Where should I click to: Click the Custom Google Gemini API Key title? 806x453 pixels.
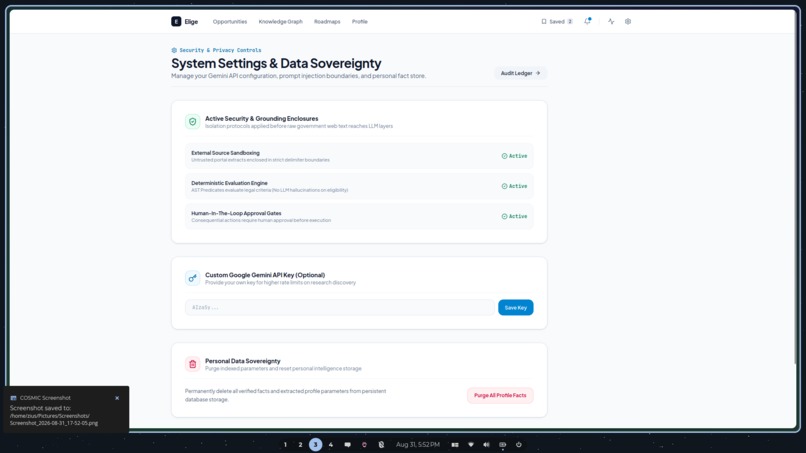pos(265,275)
